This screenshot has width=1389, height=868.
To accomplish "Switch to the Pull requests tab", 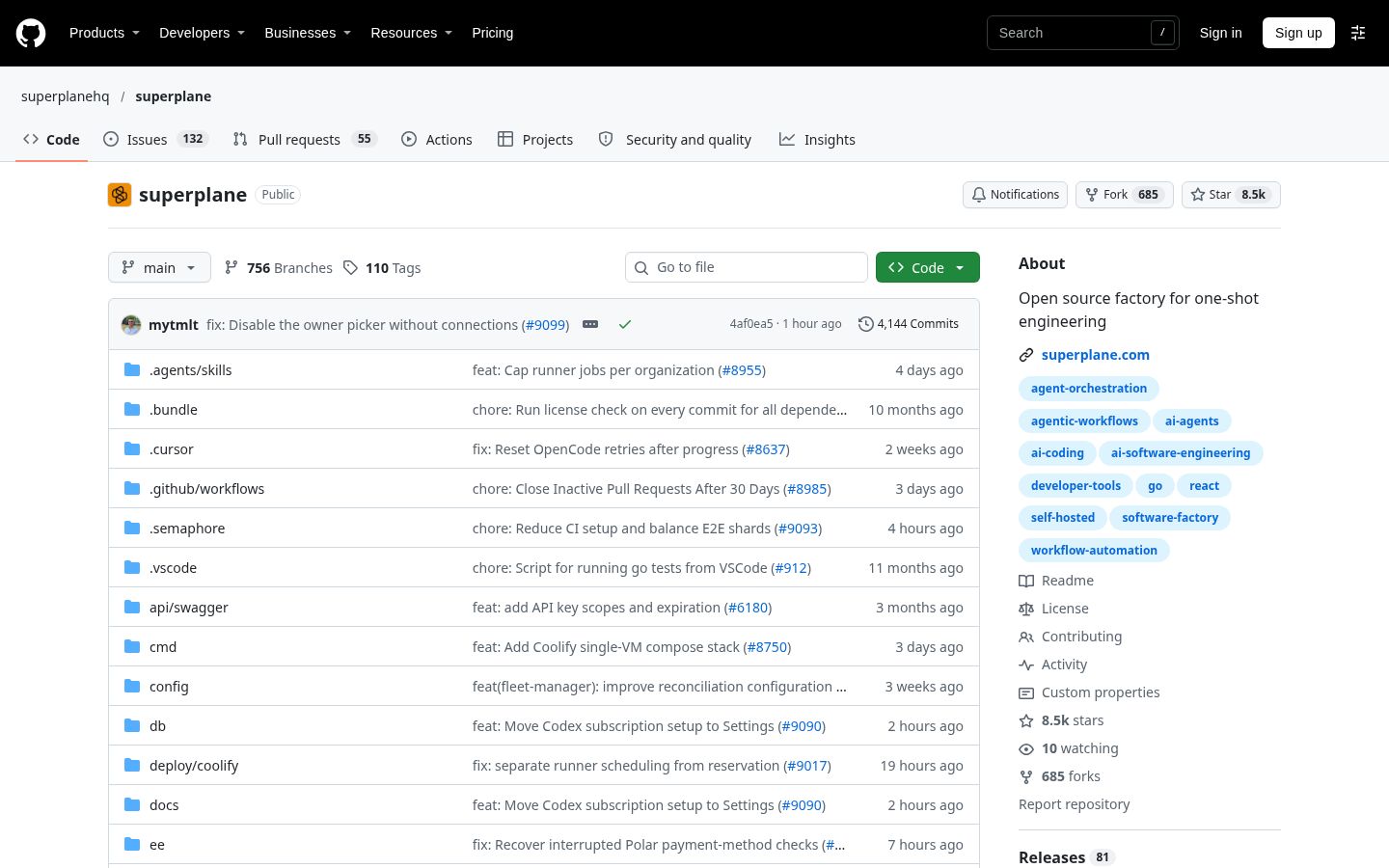I will [x=304, y=140].
